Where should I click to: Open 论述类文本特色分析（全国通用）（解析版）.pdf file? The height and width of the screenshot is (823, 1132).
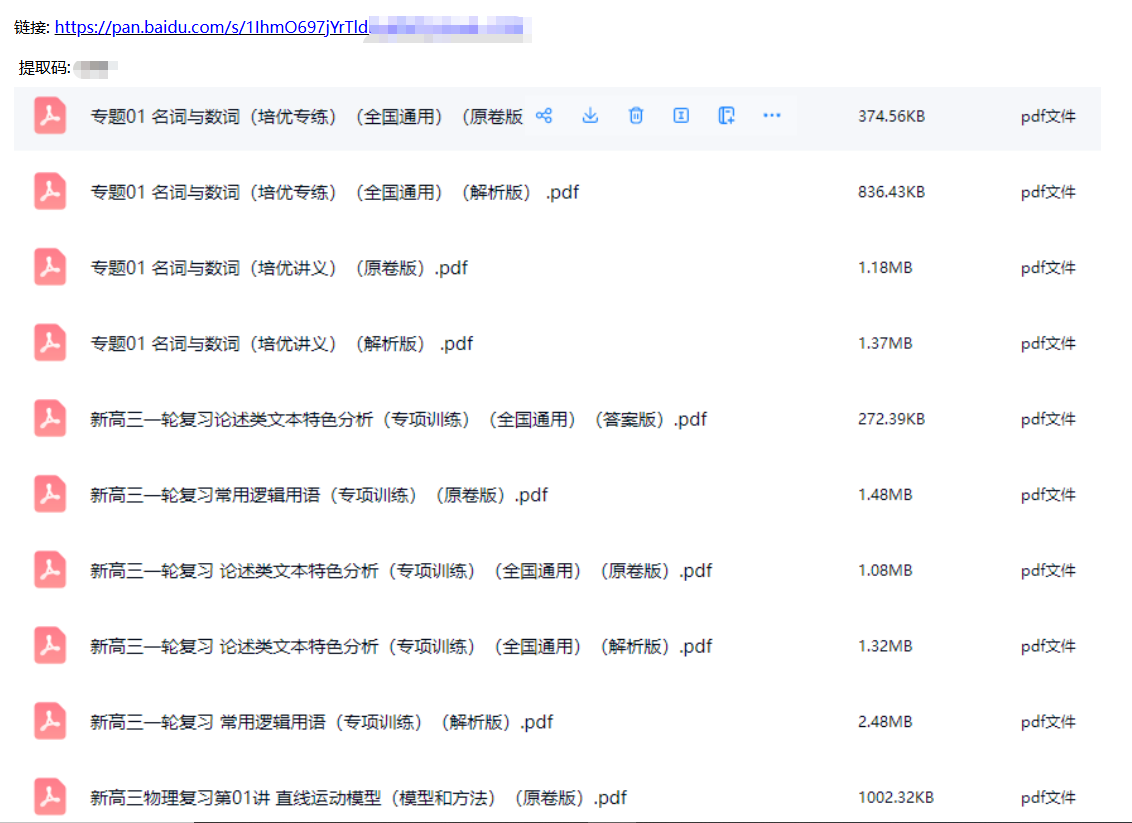click(401, 647)
